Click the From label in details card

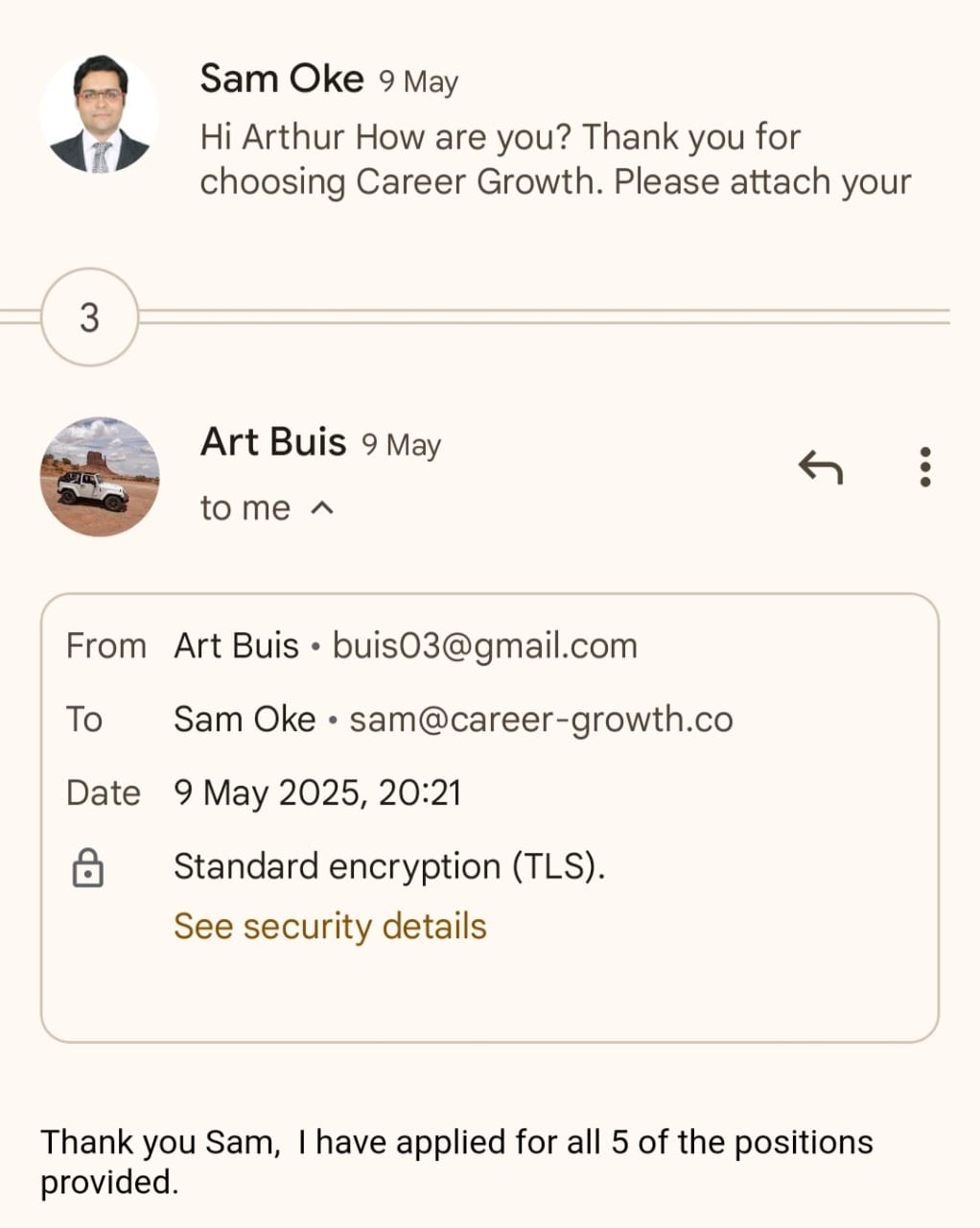pos(105,646)
